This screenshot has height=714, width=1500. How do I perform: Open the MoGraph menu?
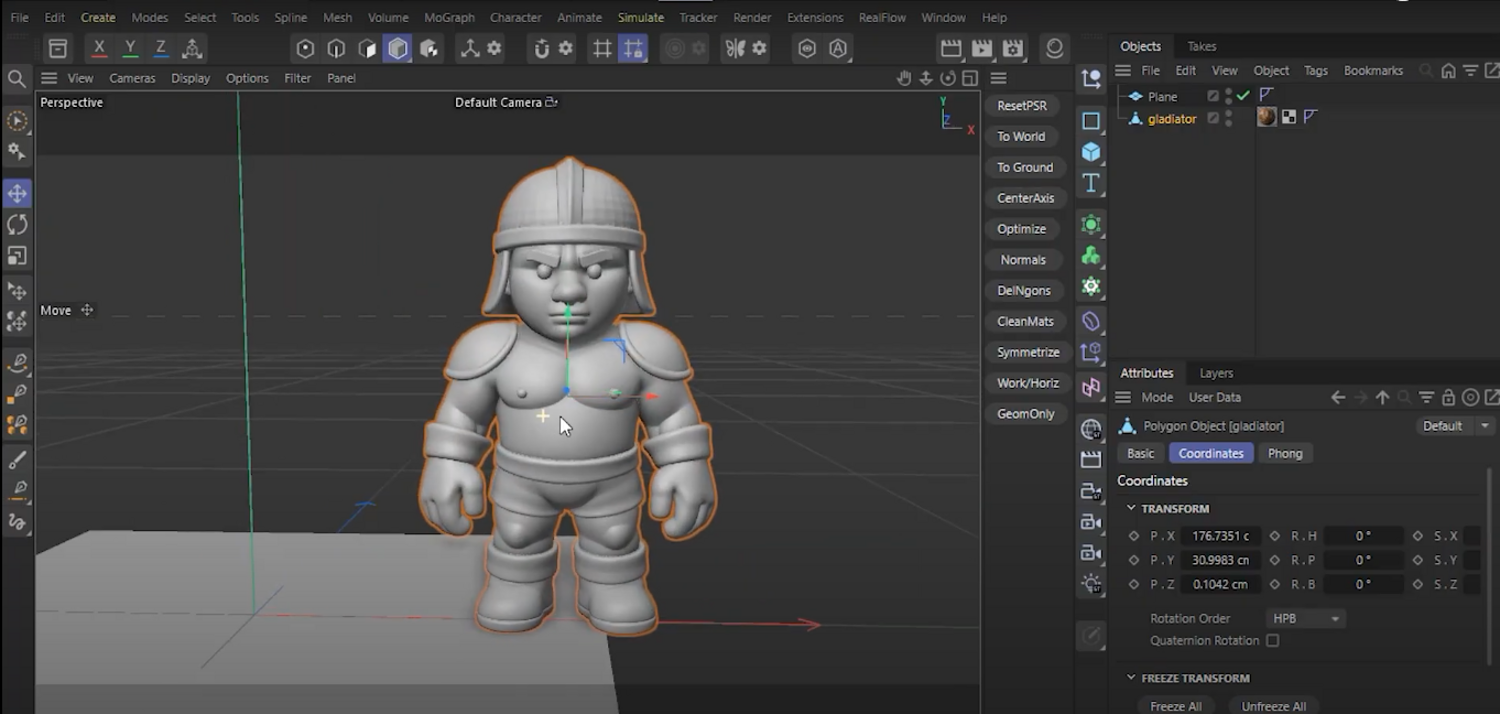(x=449, y=17)
